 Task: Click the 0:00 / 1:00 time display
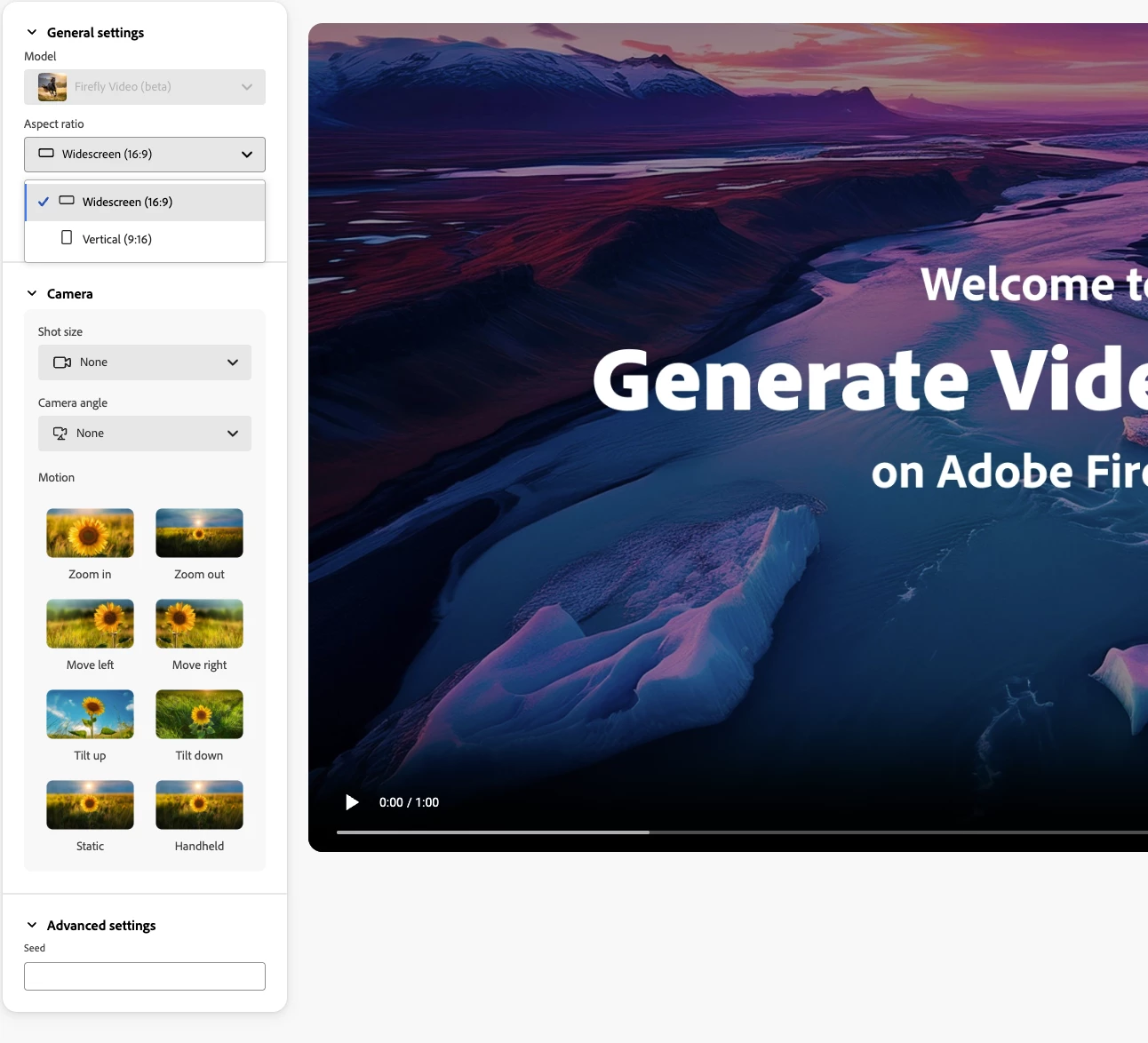coord(409,802)
